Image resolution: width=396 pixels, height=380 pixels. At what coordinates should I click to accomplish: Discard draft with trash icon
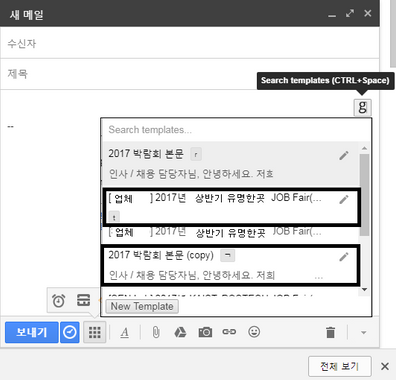pyautogui.click(x=330, y=332)
